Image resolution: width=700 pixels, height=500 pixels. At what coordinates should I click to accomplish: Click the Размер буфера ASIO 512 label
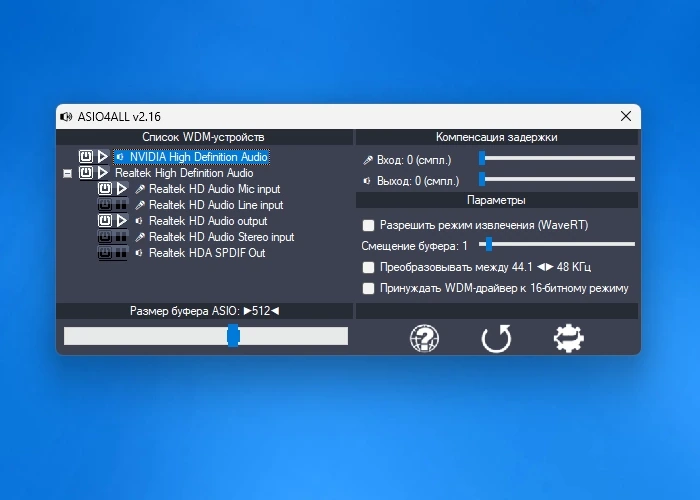click(204, 311)
